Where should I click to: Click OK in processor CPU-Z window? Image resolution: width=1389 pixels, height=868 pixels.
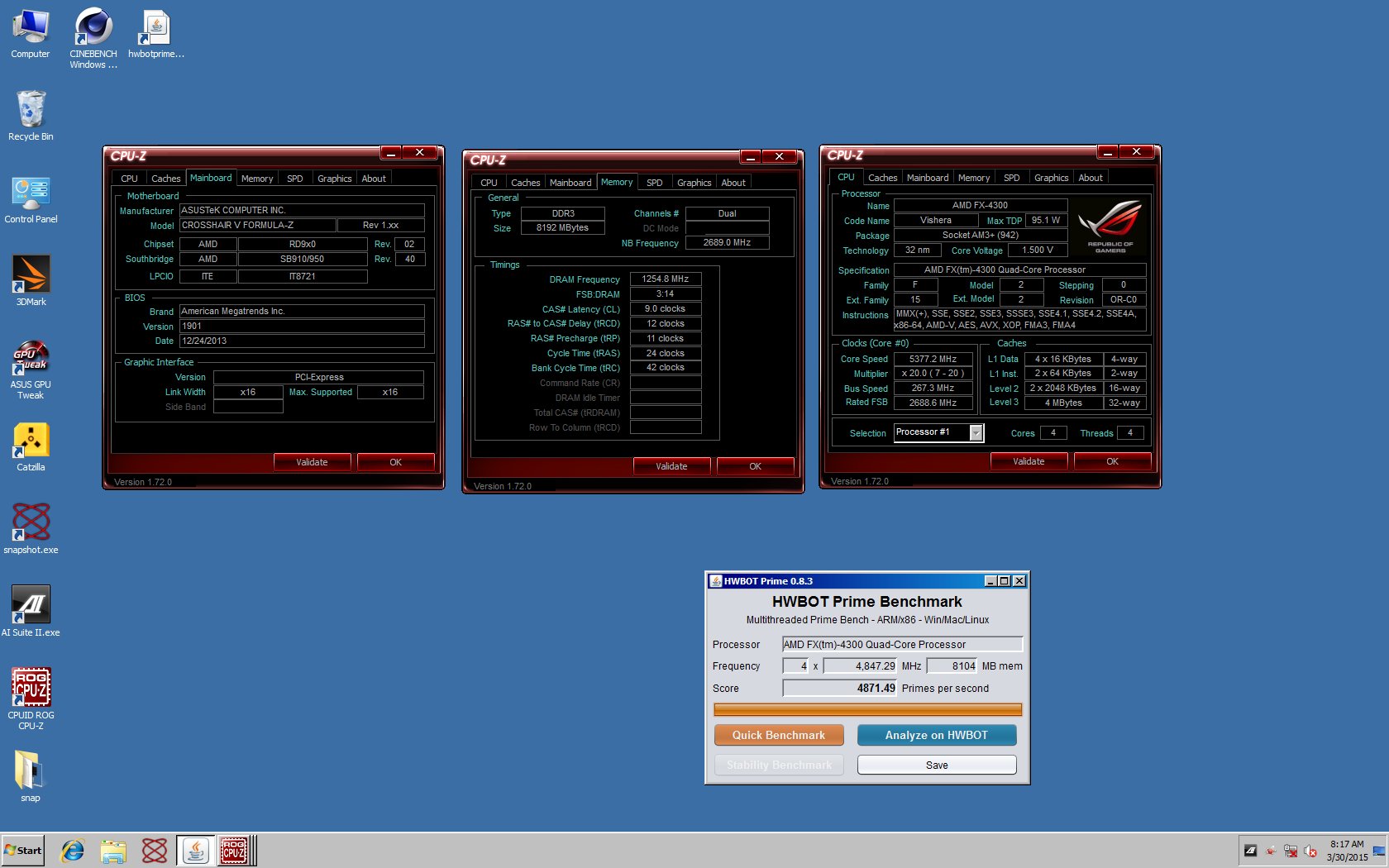tap(1113, 461)
